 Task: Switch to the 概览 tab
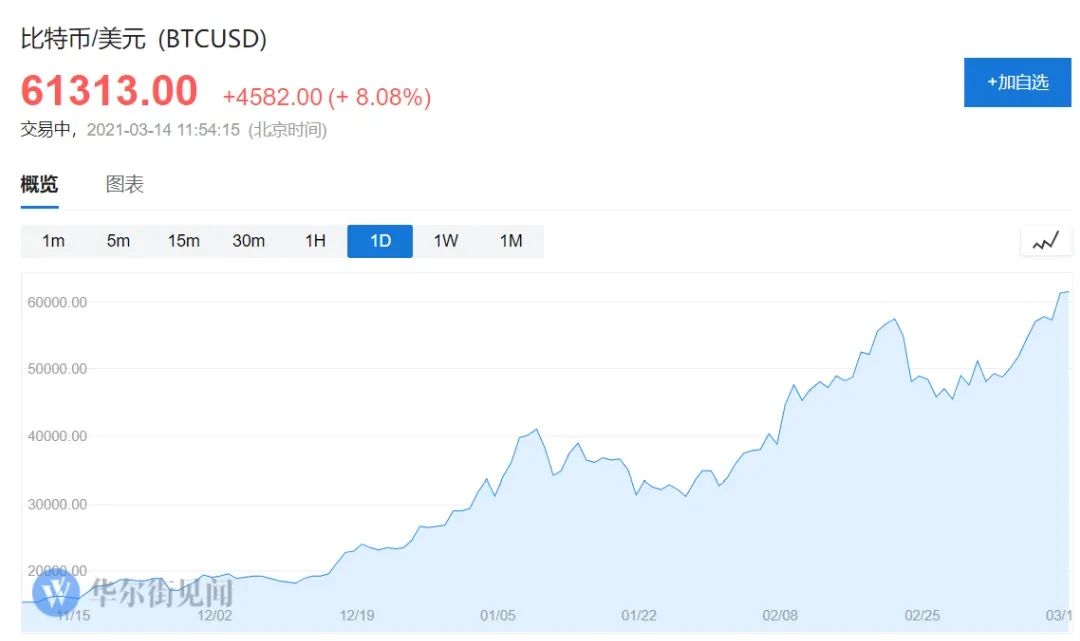coord(38,184)
